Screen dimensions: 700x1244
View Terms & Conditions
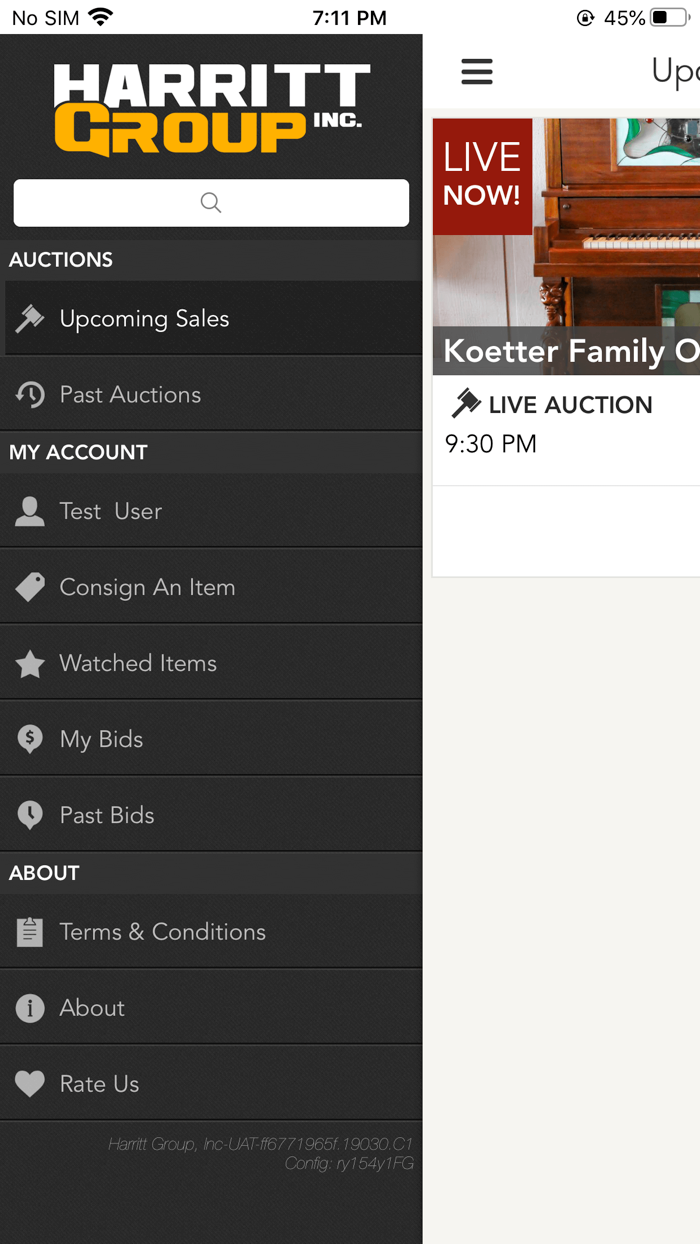coord(162,932)
